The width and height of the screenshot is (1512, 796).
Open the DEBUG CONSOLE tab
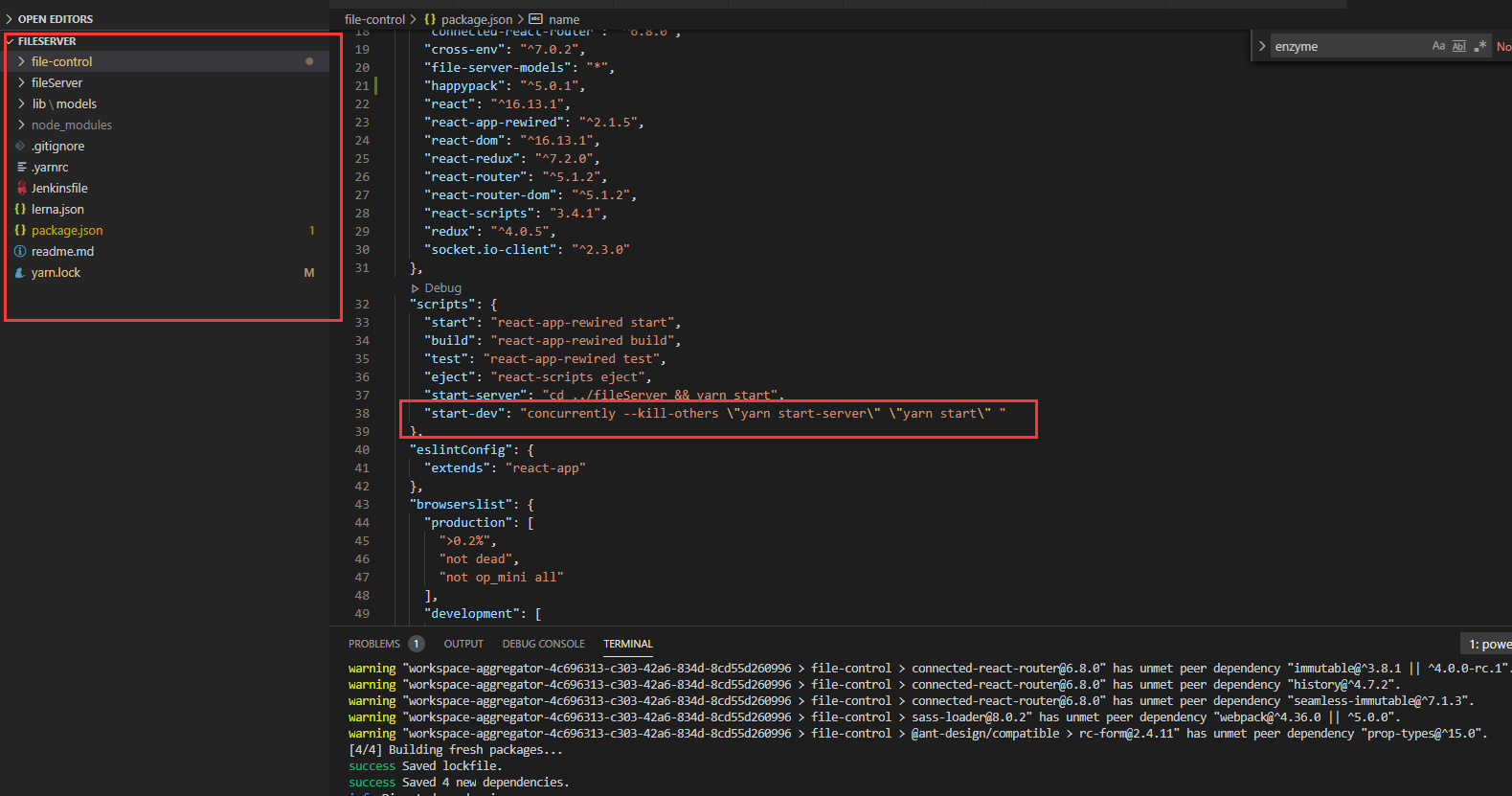(x=543, y=644)
